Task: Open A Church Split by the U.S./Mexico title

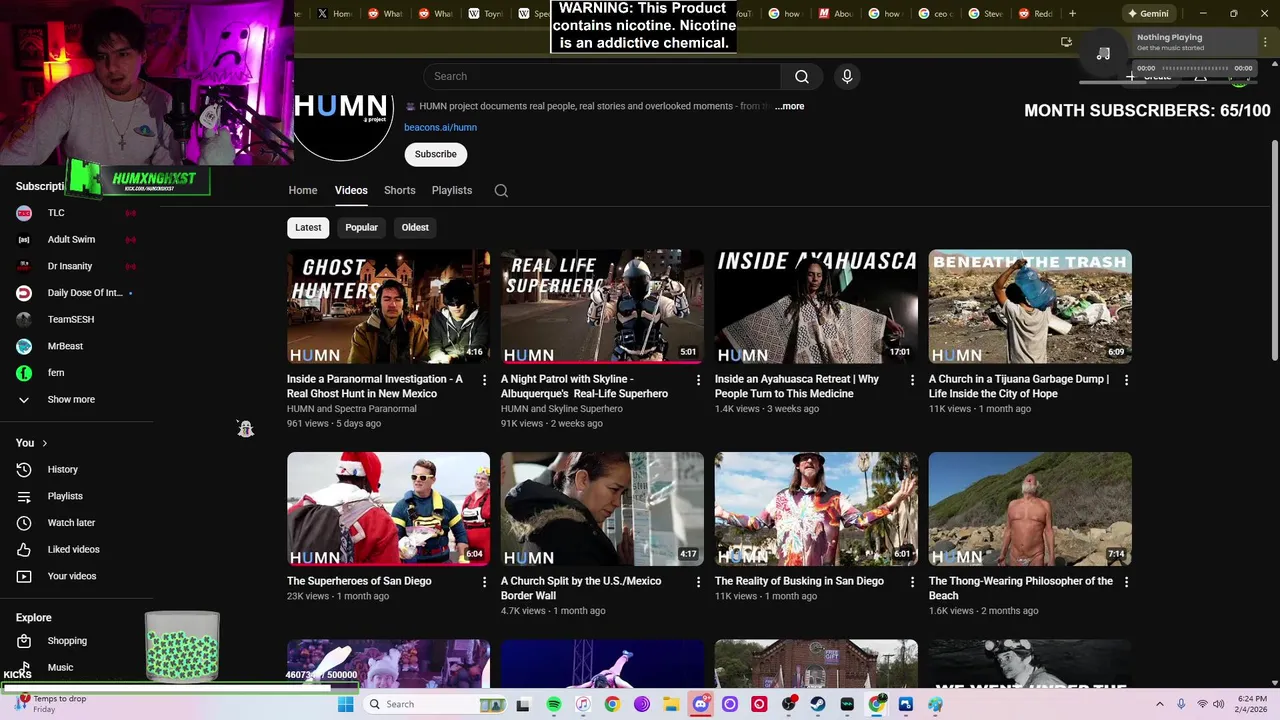Action: pos(580,588)
